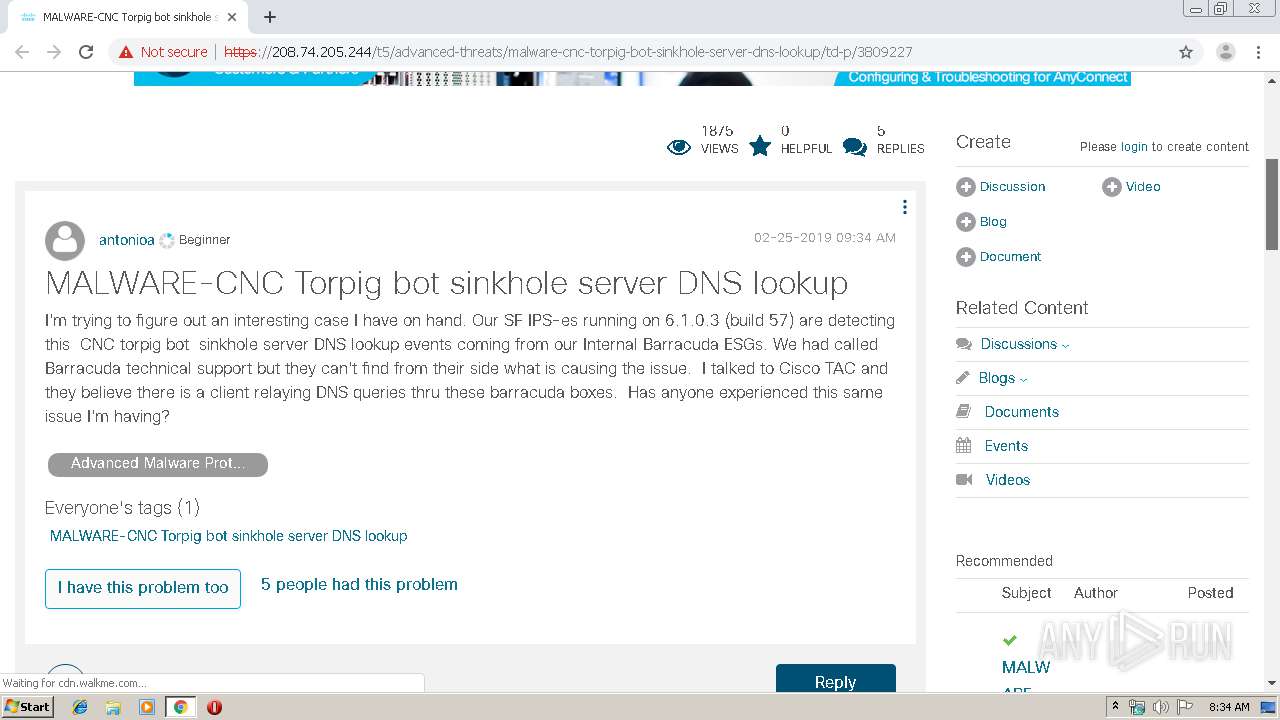Screen dimensions: 1280x720
Task: Open related Videos
Action: 1007,480
